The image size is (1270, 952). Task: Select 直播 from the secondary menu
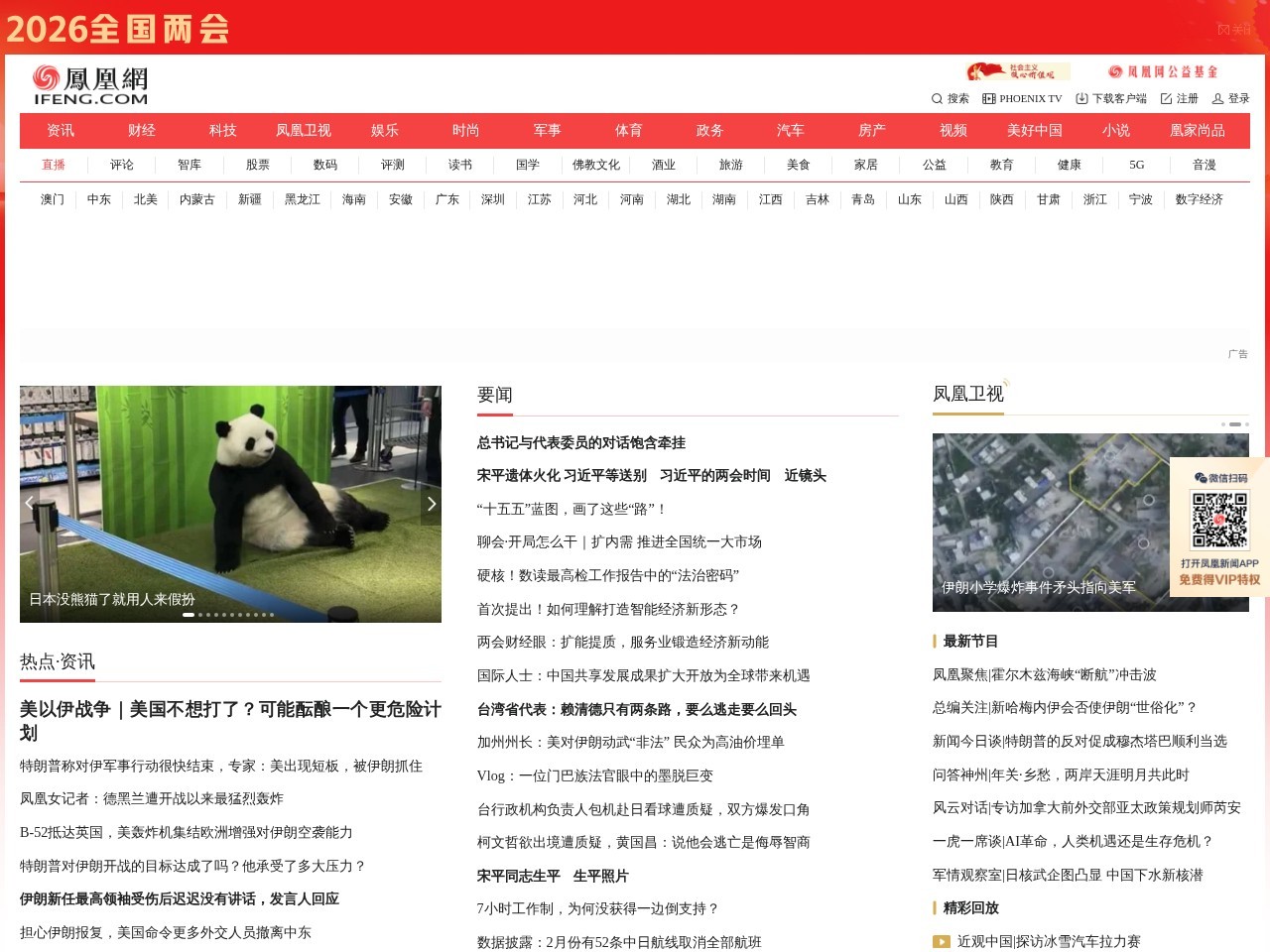[x=54, y=165]
